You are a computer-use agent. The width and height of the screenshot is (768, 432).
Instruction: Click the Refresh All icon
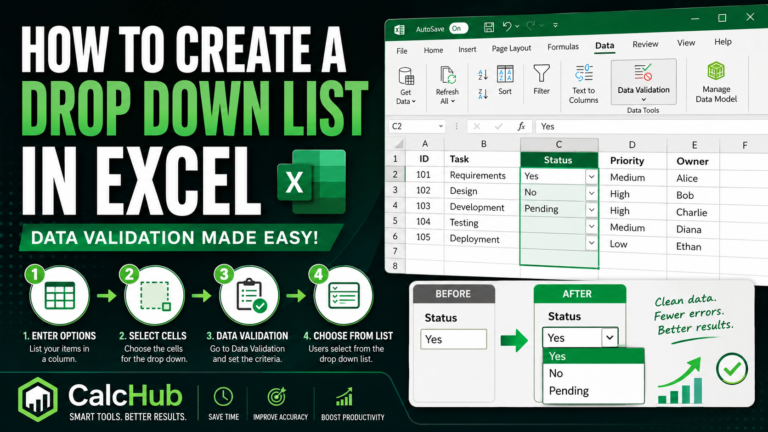click(447, 76)
